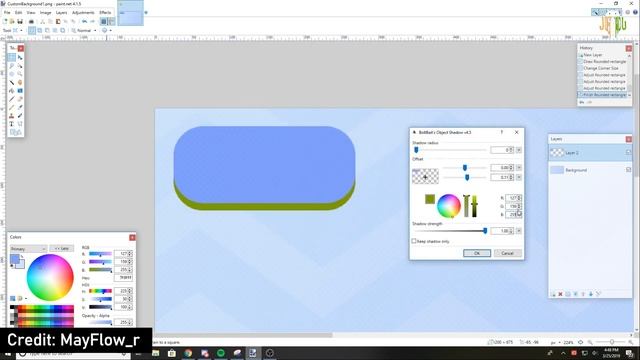640x360 pixels.
Task: Check the Keep shadow only checkbox
Action: 414,241
